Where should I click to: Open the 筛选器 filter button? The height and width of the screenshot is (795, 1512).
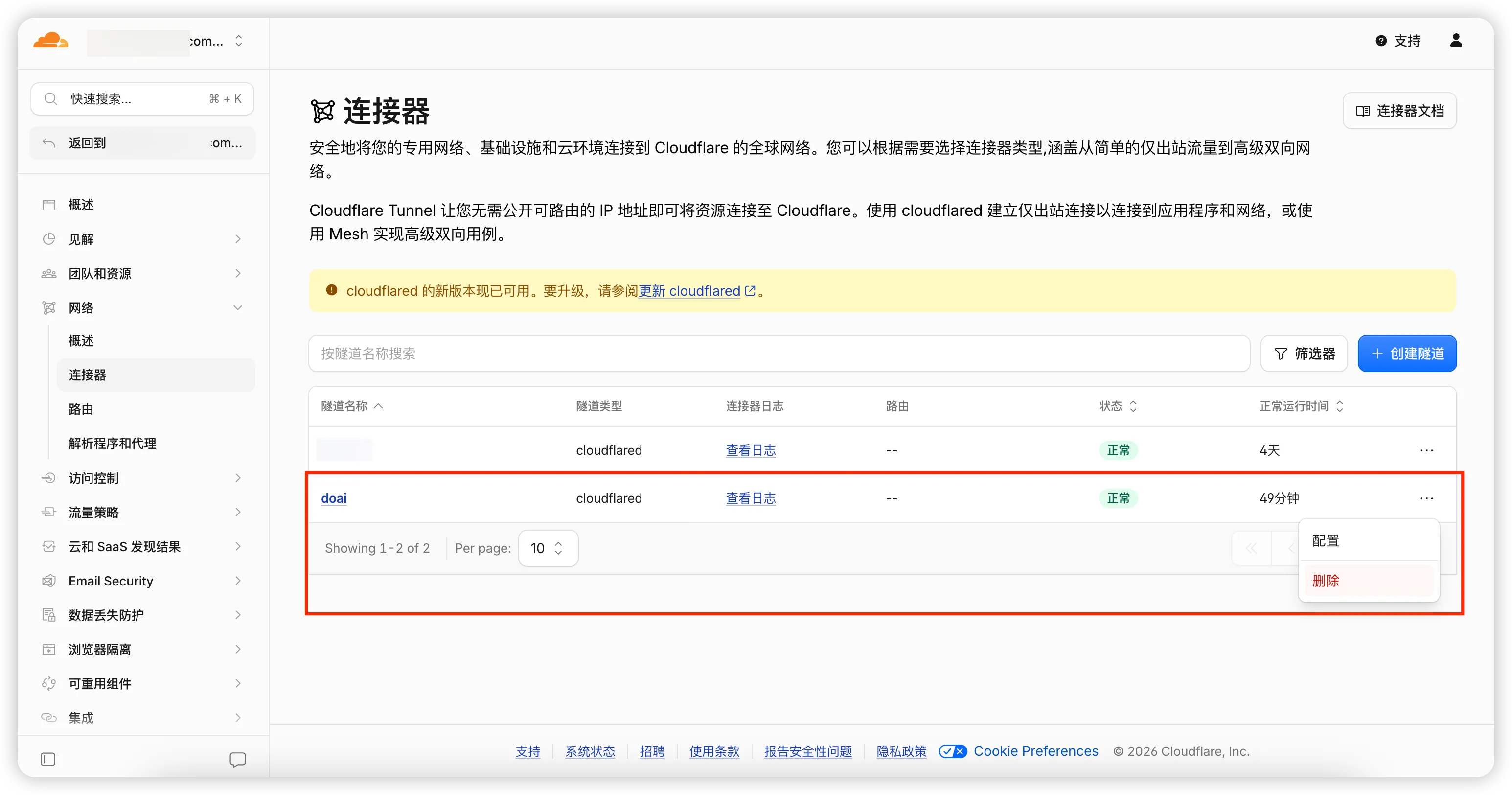click(1304, 353)
